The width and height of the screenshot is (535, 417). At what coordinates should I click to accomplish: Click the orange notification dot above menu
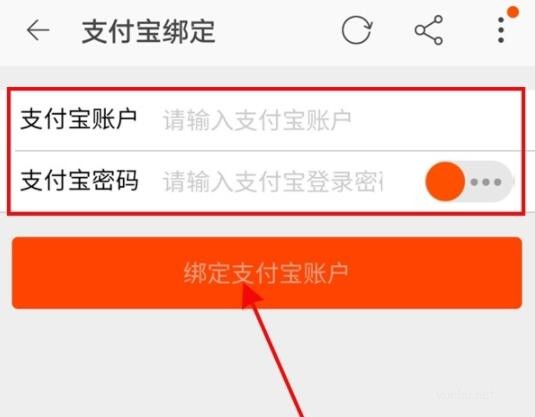pyautogui.click(x=512, y=12)
